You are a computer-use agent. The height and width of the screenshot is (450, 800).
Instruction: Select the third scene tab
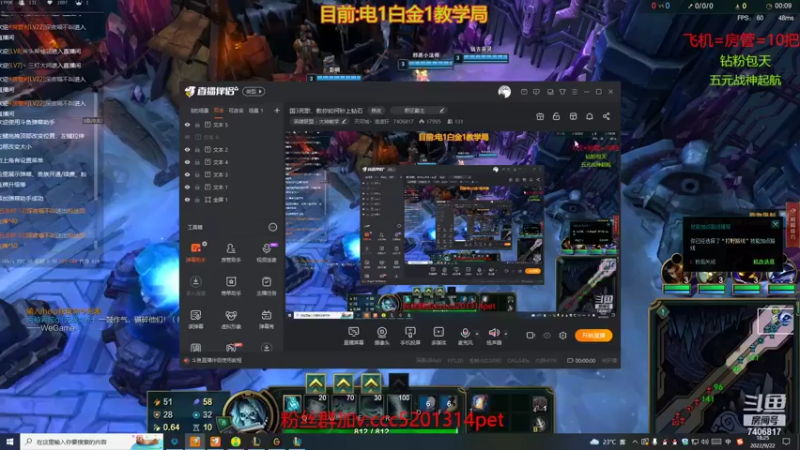pos(236,110)
